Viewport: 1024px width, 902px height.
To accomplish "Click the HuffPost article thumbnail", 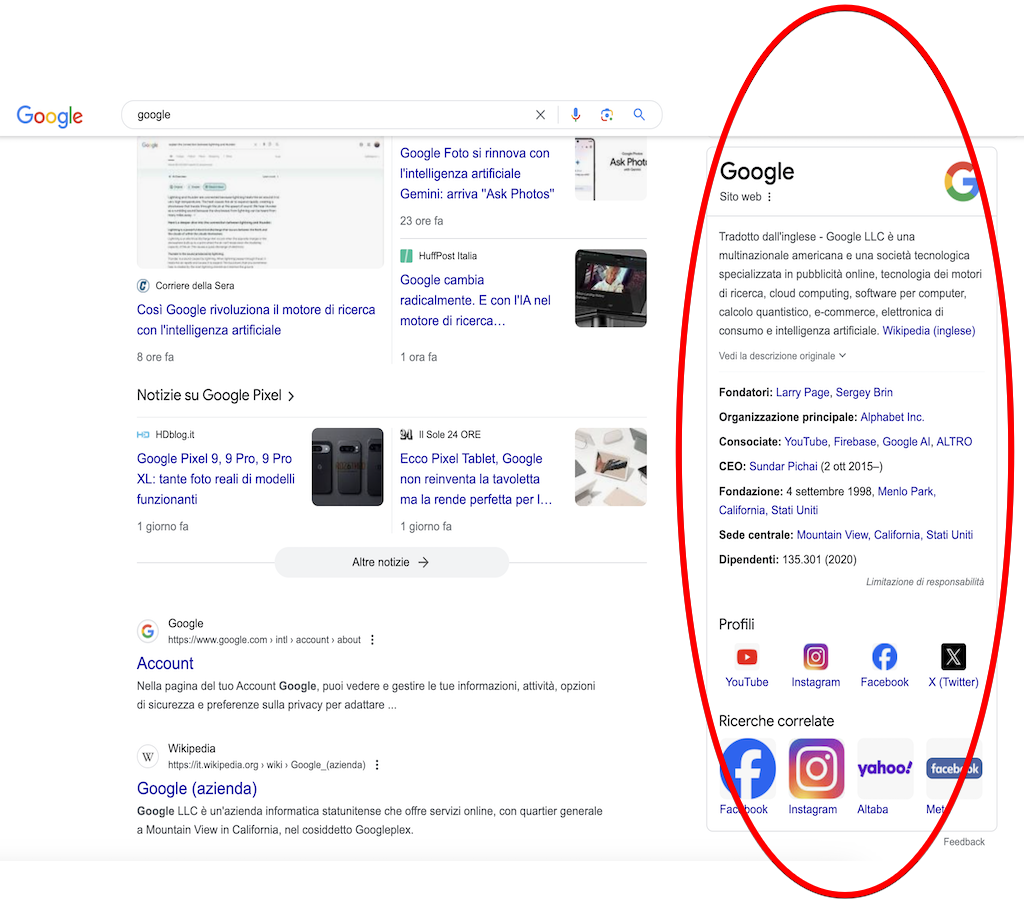I will (x=611, y=288).
